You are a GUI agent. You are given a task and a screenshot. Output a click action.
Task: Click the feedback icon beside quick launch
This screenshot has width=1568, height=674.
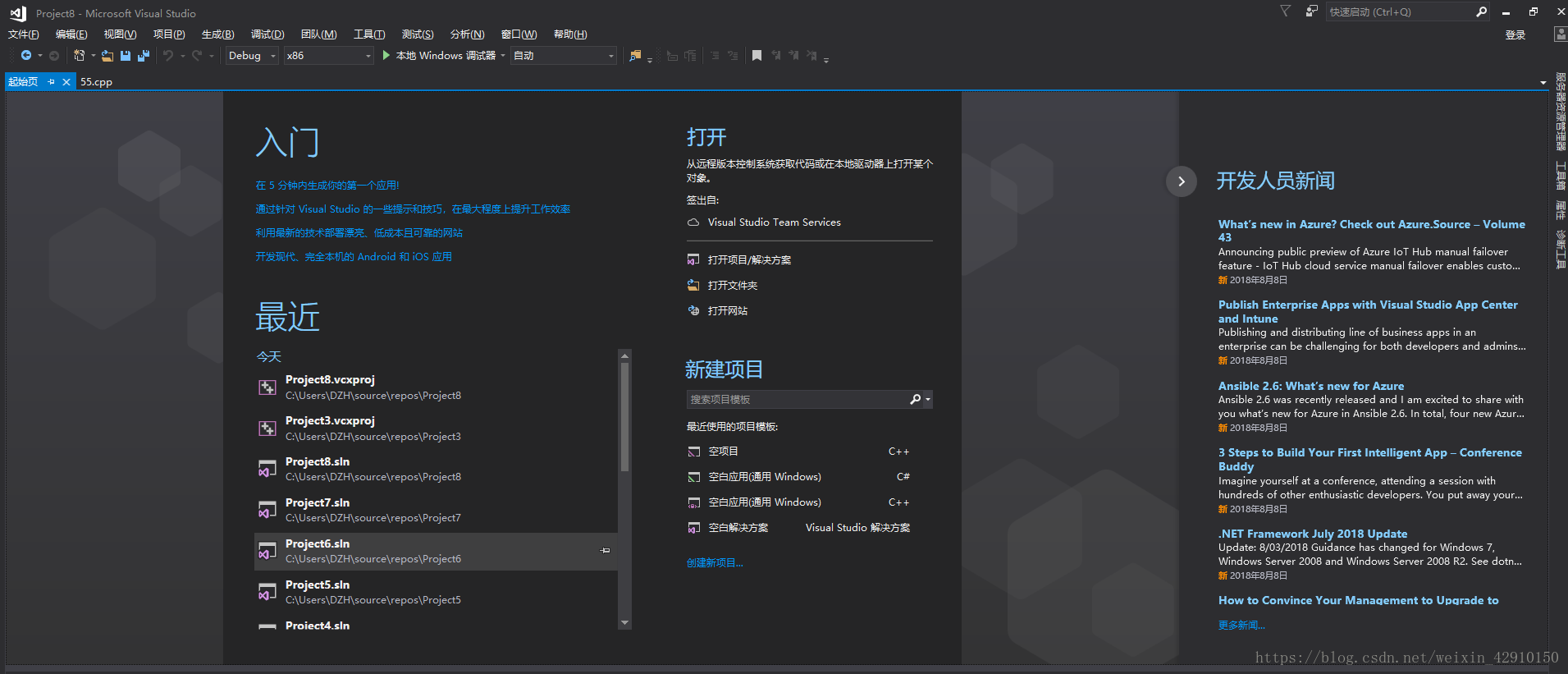tap(1312, 11)
